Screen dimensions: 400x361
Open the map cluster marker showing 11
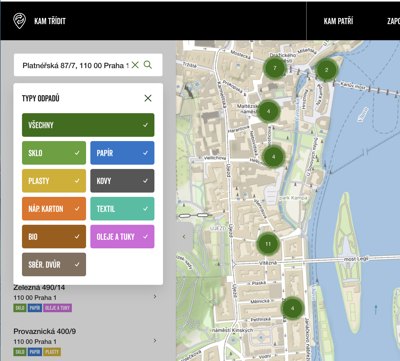(268, 244)
